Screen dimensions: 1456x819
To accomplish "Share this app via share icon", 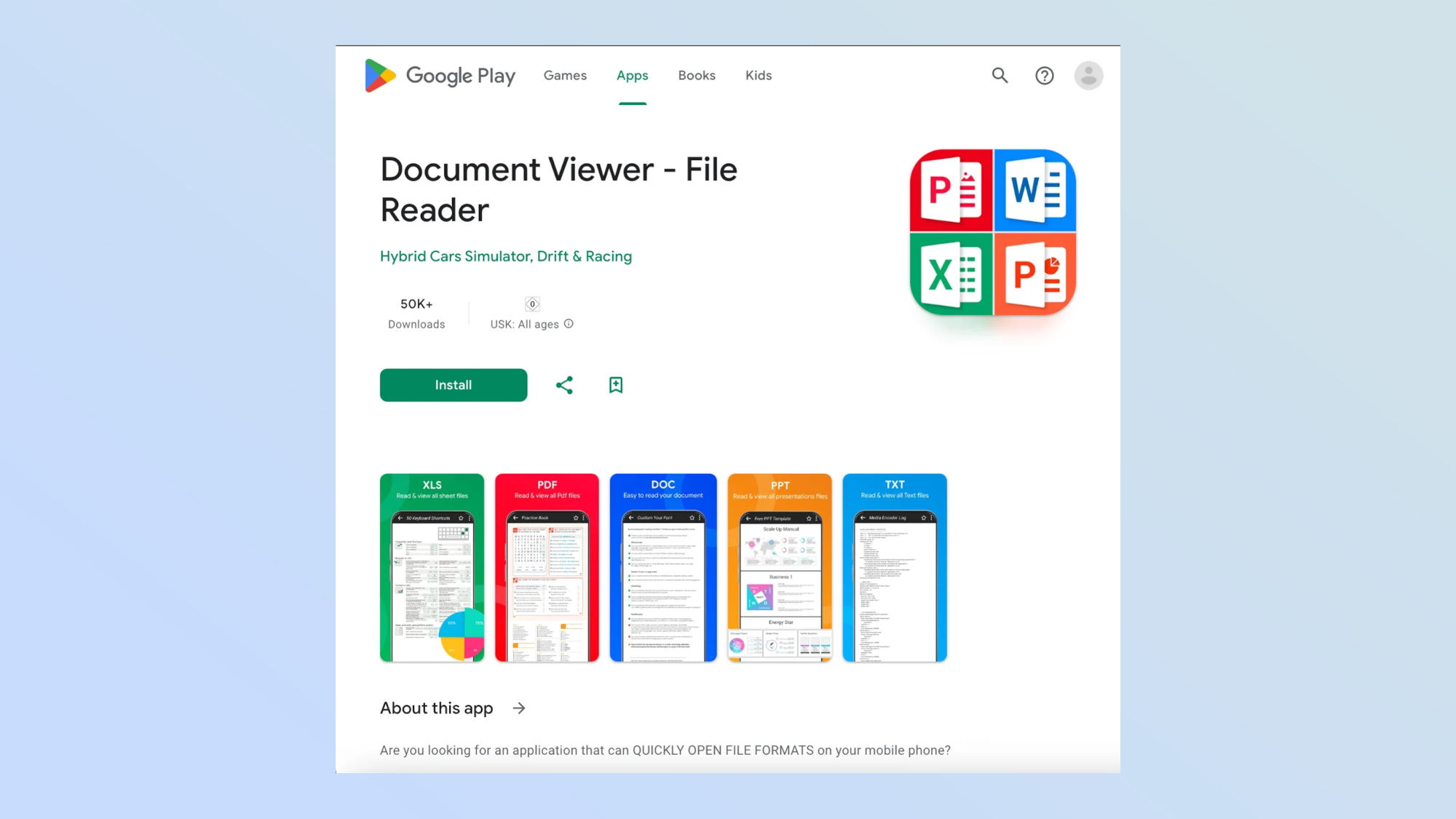I will click(564, 385).
